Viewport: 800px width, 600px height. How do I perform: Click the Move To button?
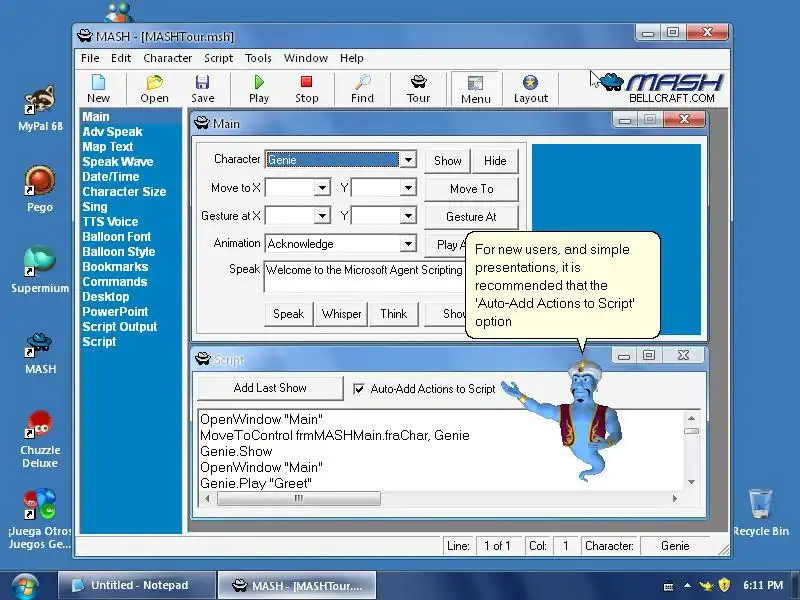(471, 189)
